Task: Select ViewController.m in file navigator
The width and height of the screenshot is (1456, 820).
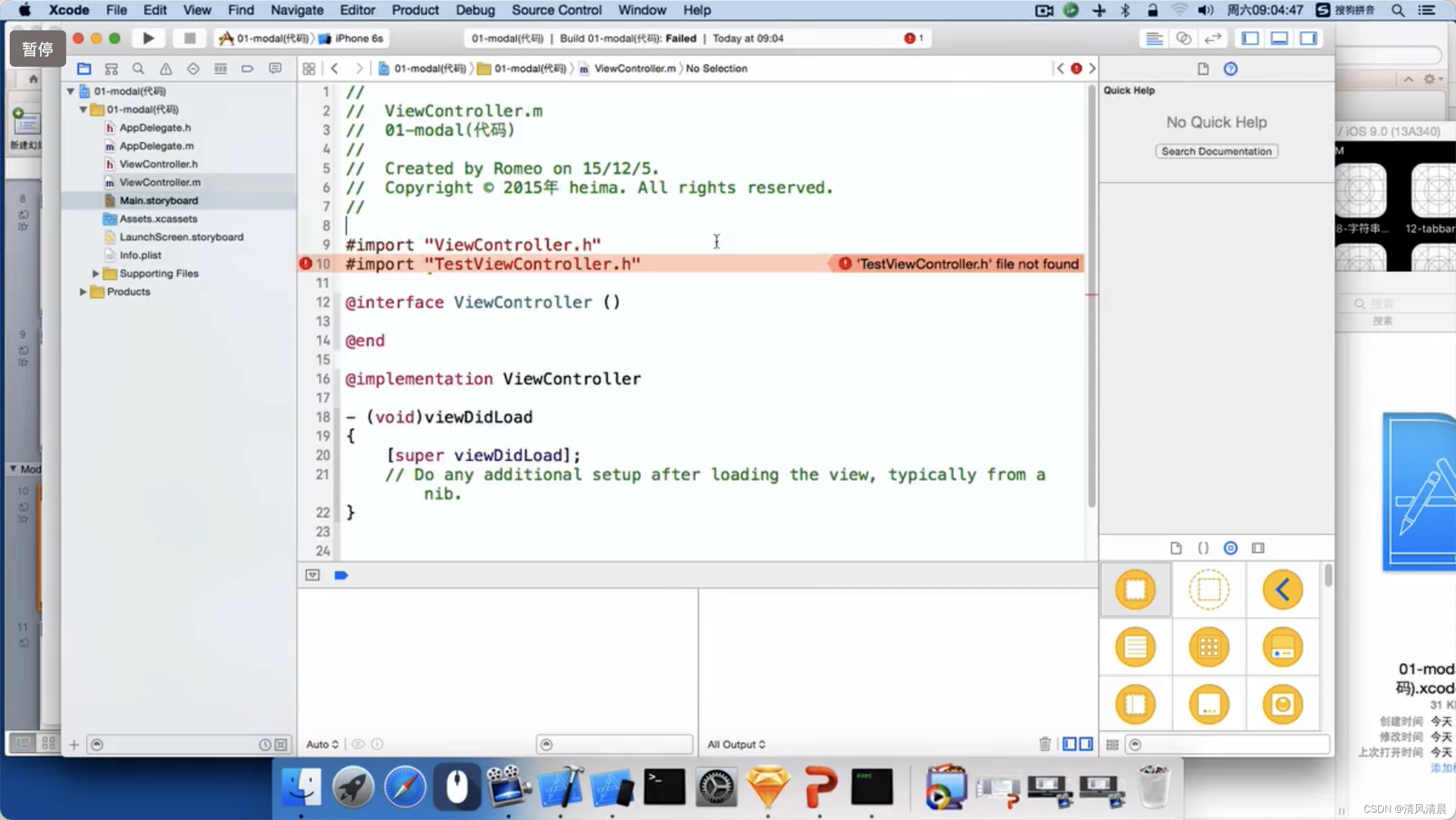Action: click(x=160, y=181)
